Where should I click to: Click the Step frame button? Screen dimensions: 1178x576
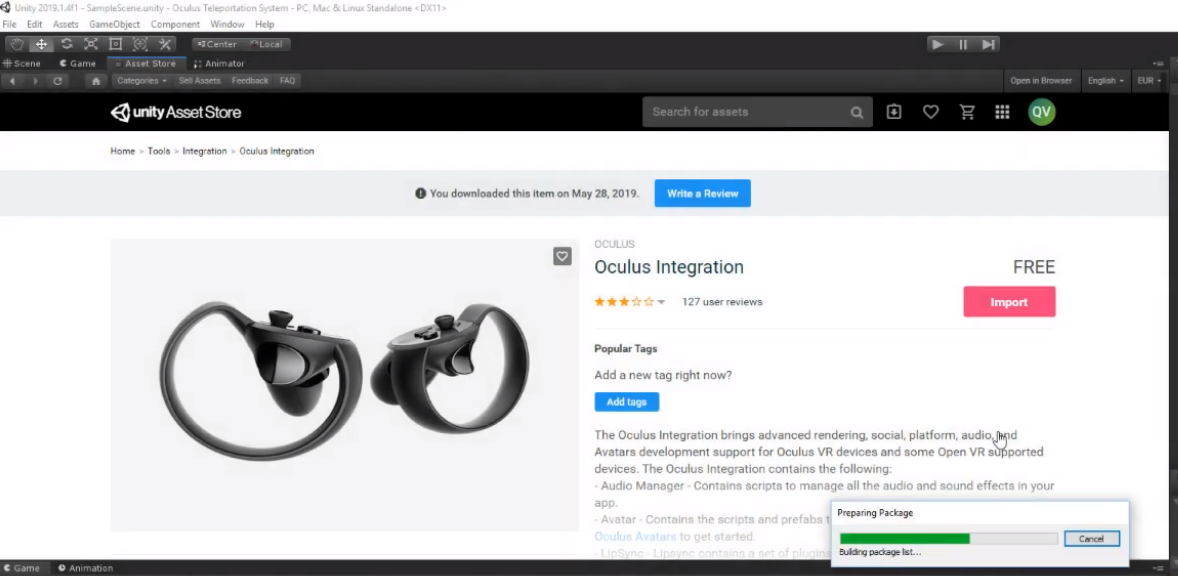point(989,44)
